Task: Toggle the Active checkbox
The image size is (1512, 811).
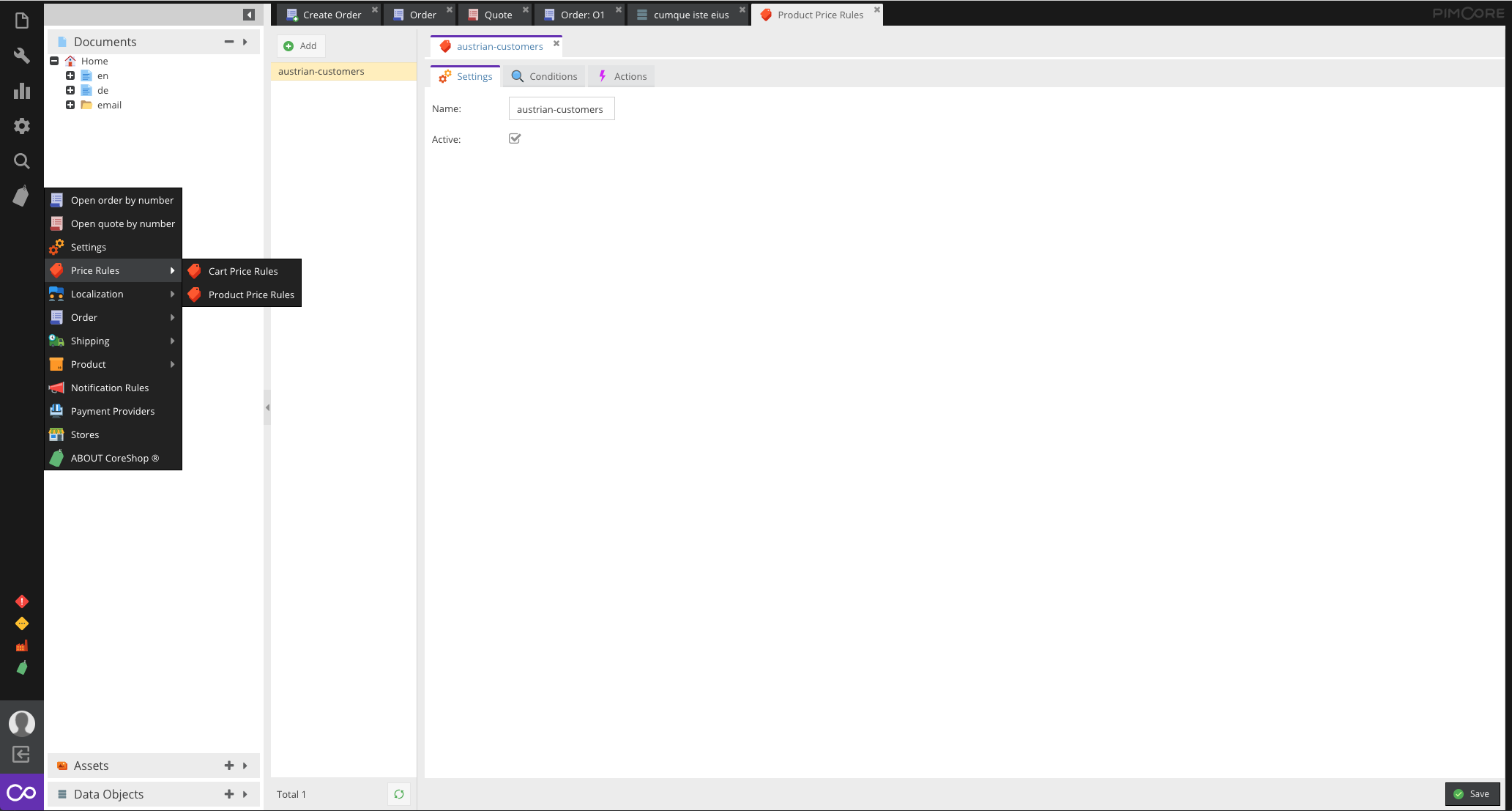Action: [x=515, y=138]
